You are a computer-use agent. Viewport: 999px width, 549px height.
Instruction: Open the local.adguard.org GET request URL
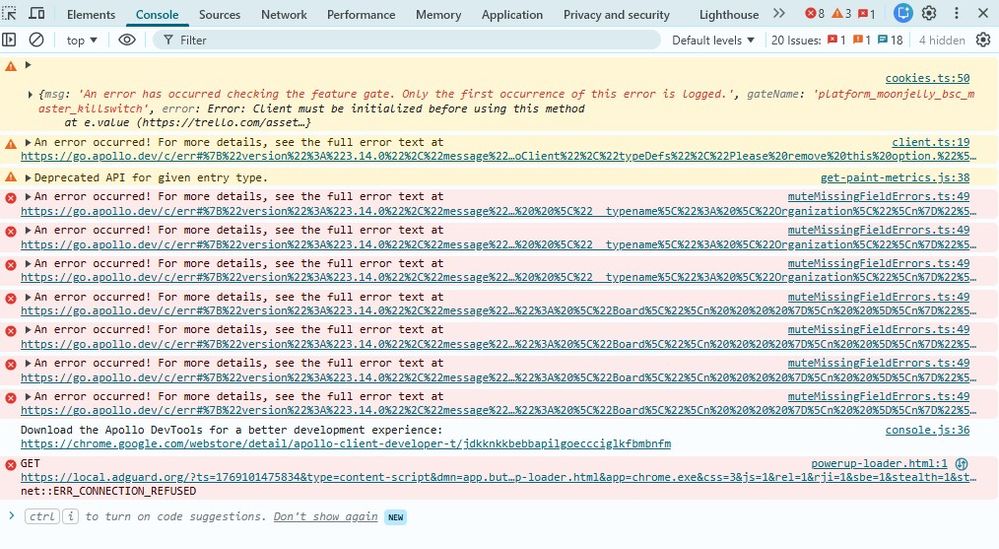498,477
